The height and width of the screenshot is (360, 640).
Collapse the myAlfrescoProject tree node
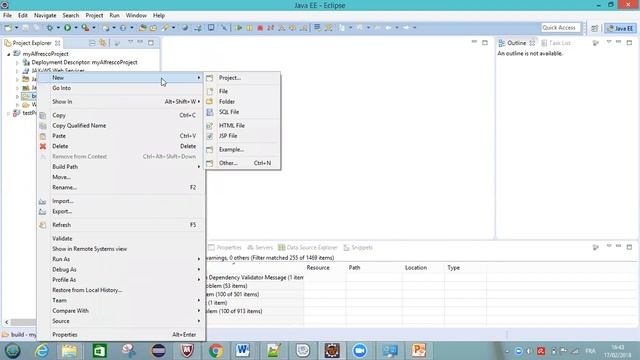pyautogui.click(x=9, y=54)
